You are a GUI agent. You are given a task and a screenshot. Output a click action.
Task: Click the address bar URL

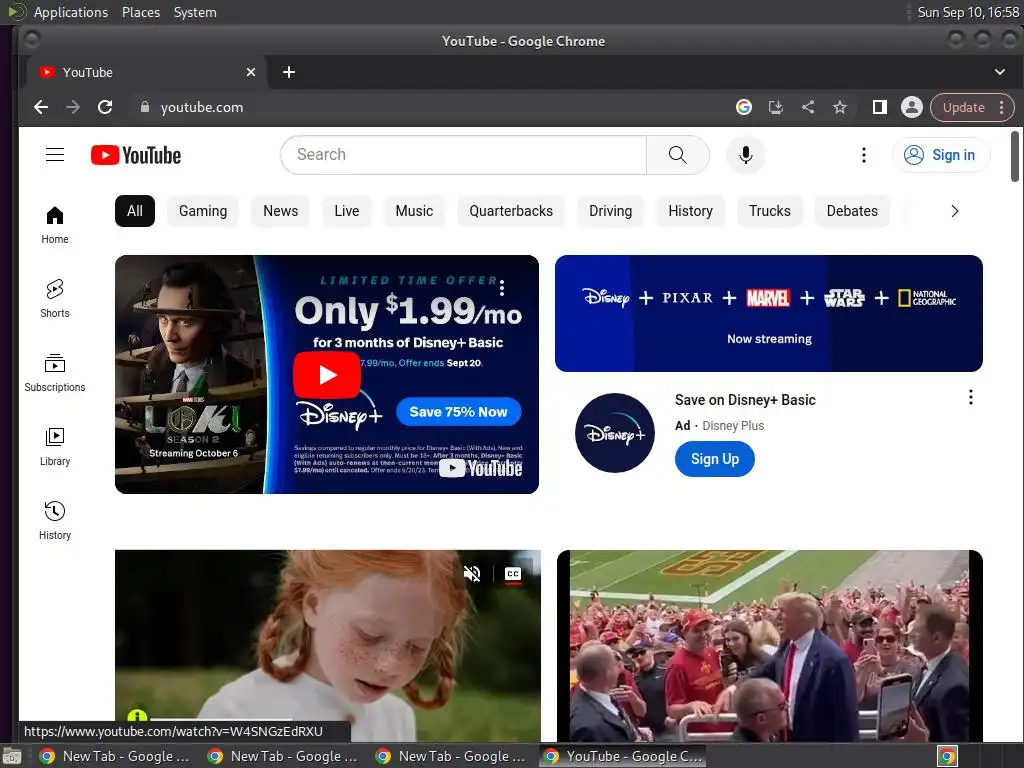(202, 107)
